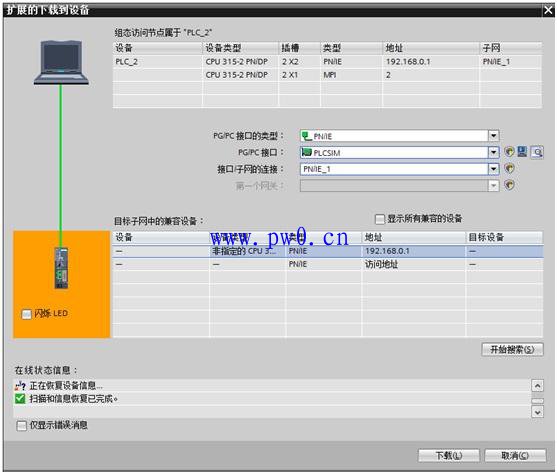Expand the PLCSIM interface dropdown
This screenshot has height=474, width=557.
(493, 152)
